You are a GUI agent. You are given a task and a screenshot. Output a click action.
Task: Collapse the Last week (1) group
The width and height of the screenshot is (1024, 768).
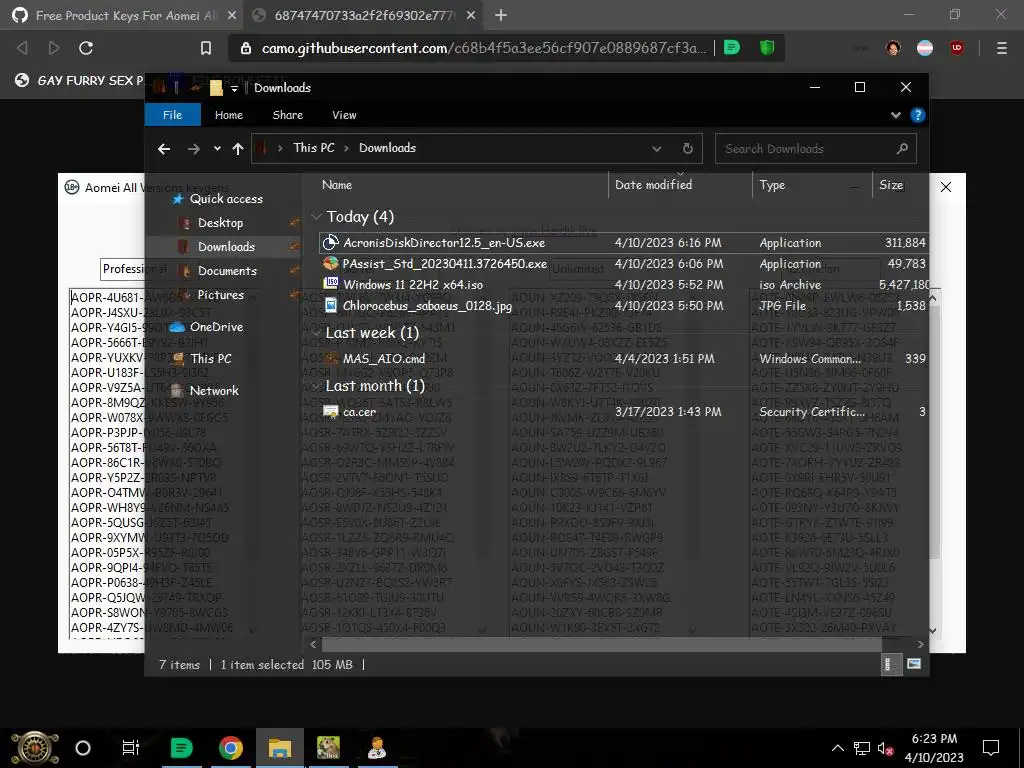pos(316,333)
